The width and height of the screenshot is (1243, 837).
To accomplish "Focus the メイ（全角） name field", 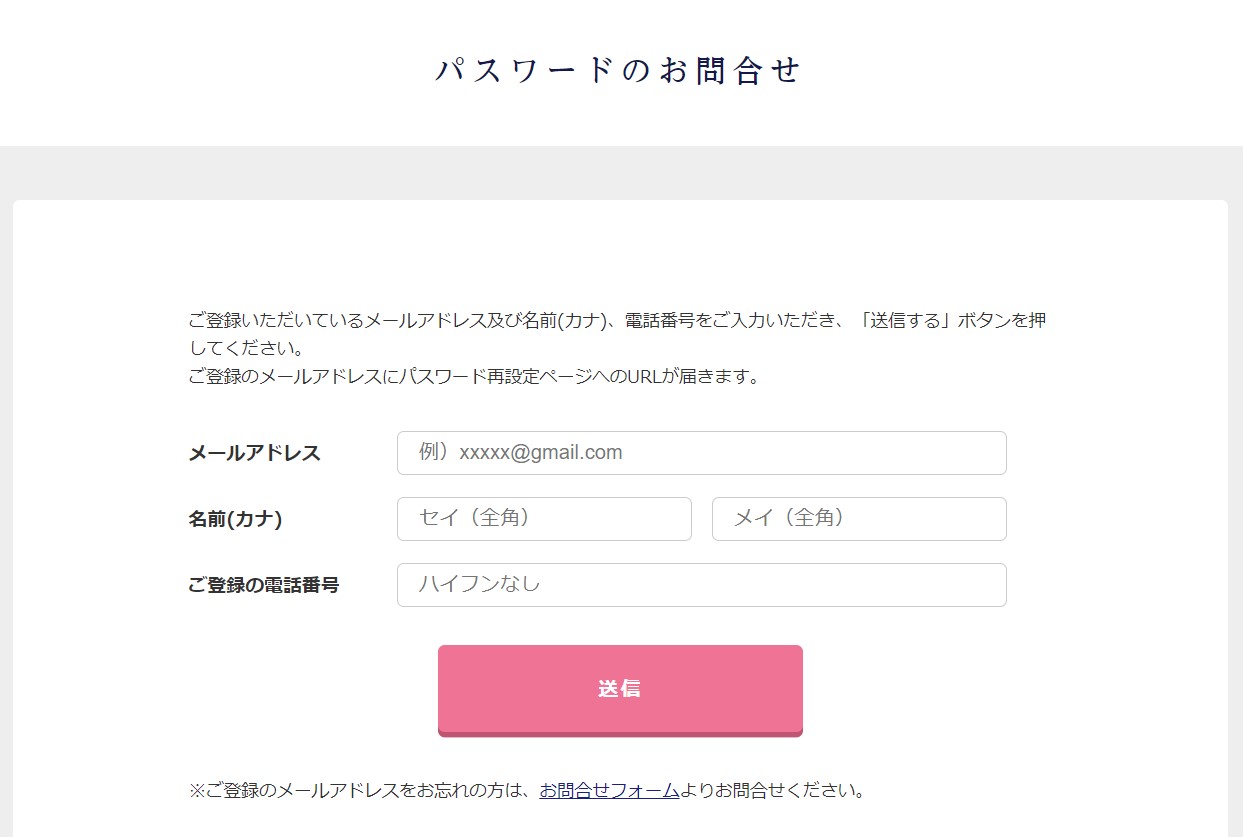I will pyautogui.click(x=859, y=519).
